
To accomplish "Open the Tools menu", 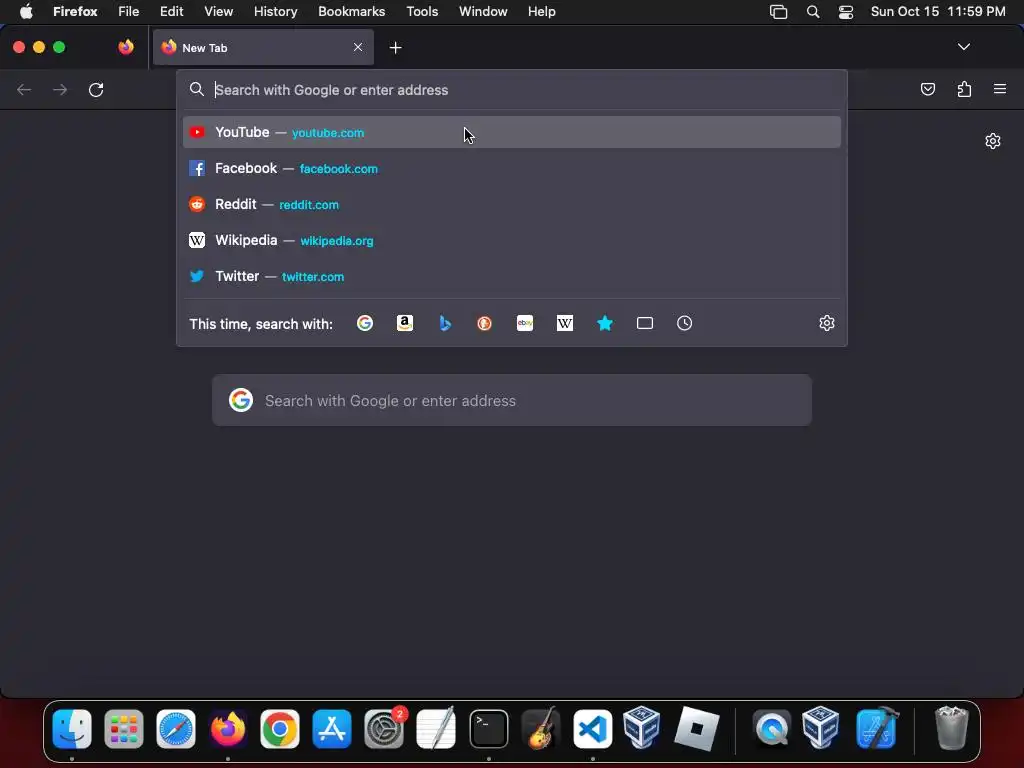I will click(422, 12).
